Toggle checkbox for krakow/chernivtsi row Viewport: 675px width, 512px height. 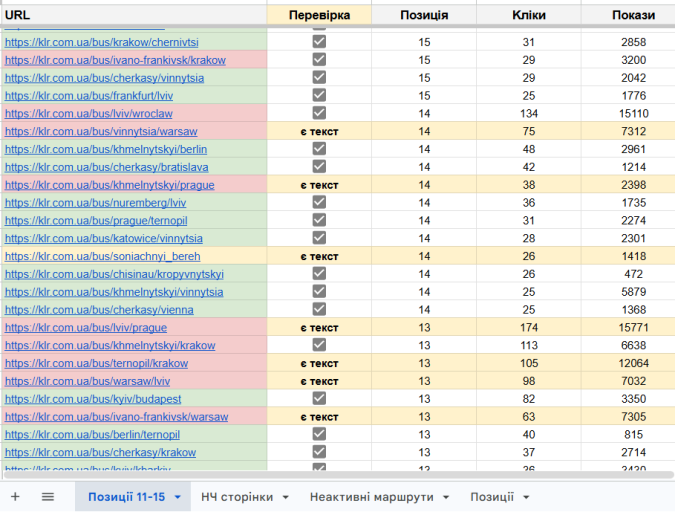coord(319,42)
